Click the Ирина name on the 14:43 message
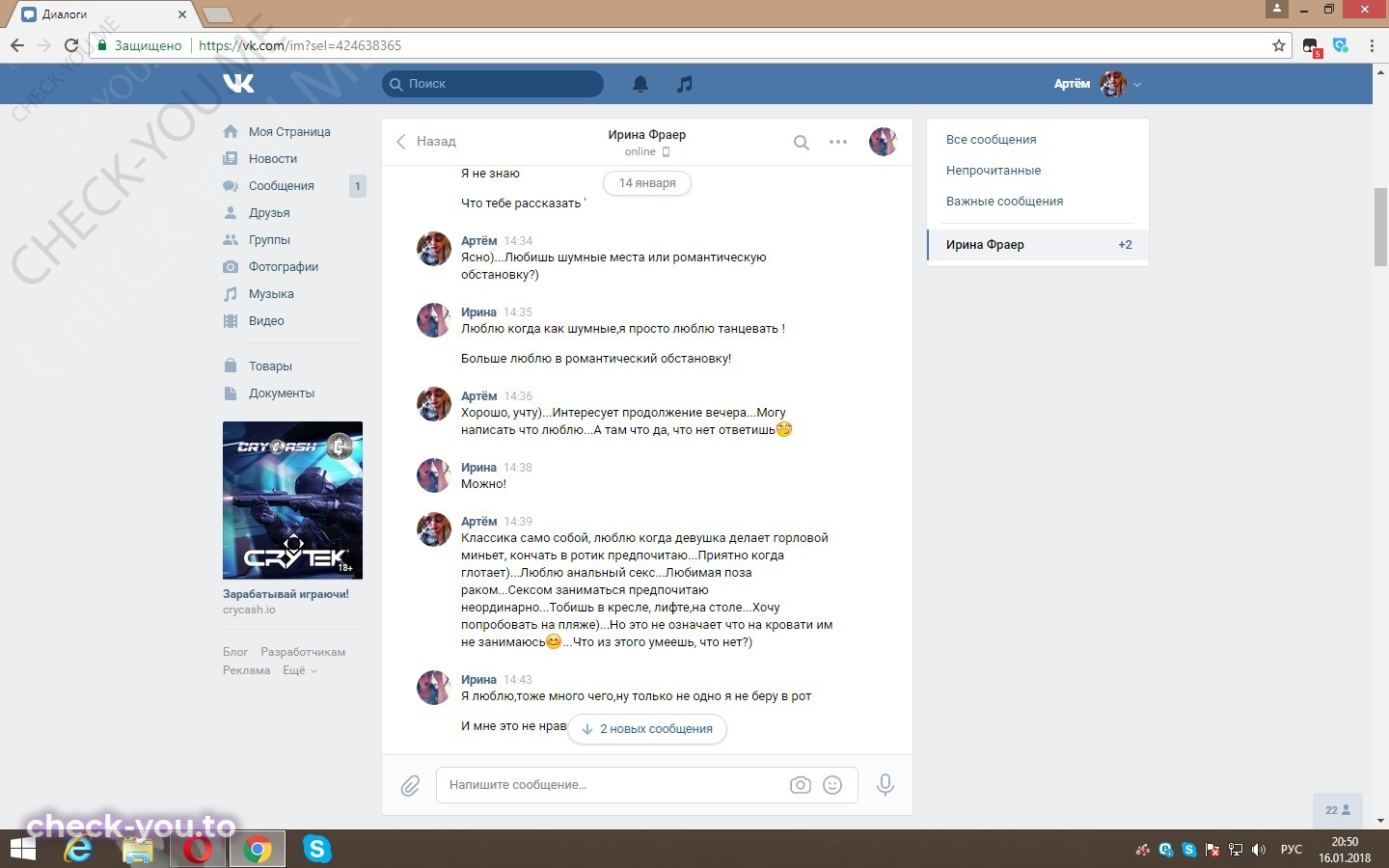1389x868 pixels. coord(478,680)
